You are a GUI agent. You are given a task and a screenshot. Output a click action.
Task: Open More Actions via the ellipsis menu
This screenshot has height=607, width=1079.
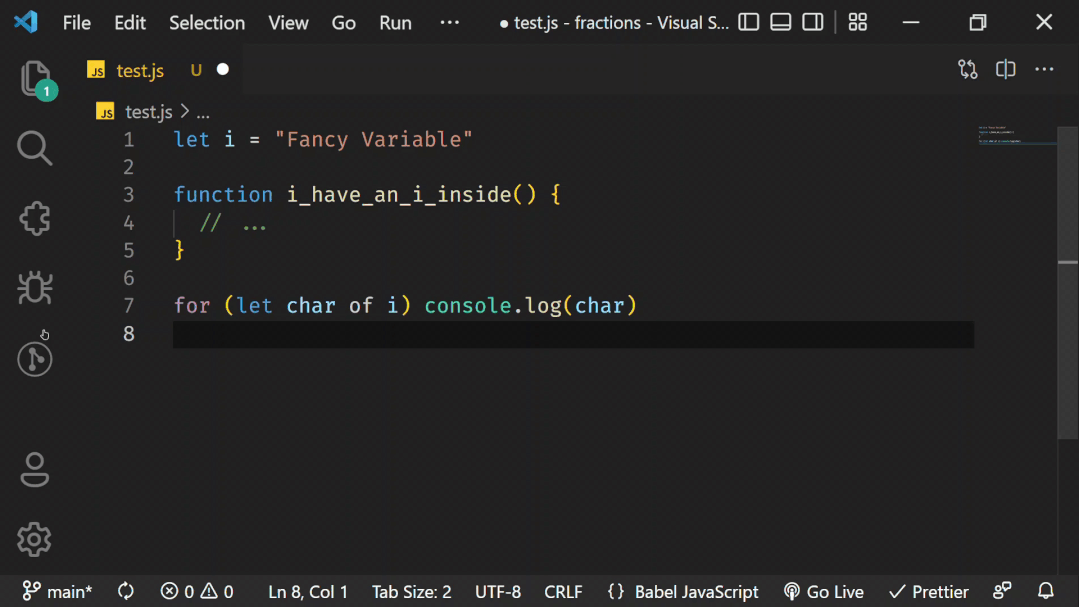coord(1044,69)
